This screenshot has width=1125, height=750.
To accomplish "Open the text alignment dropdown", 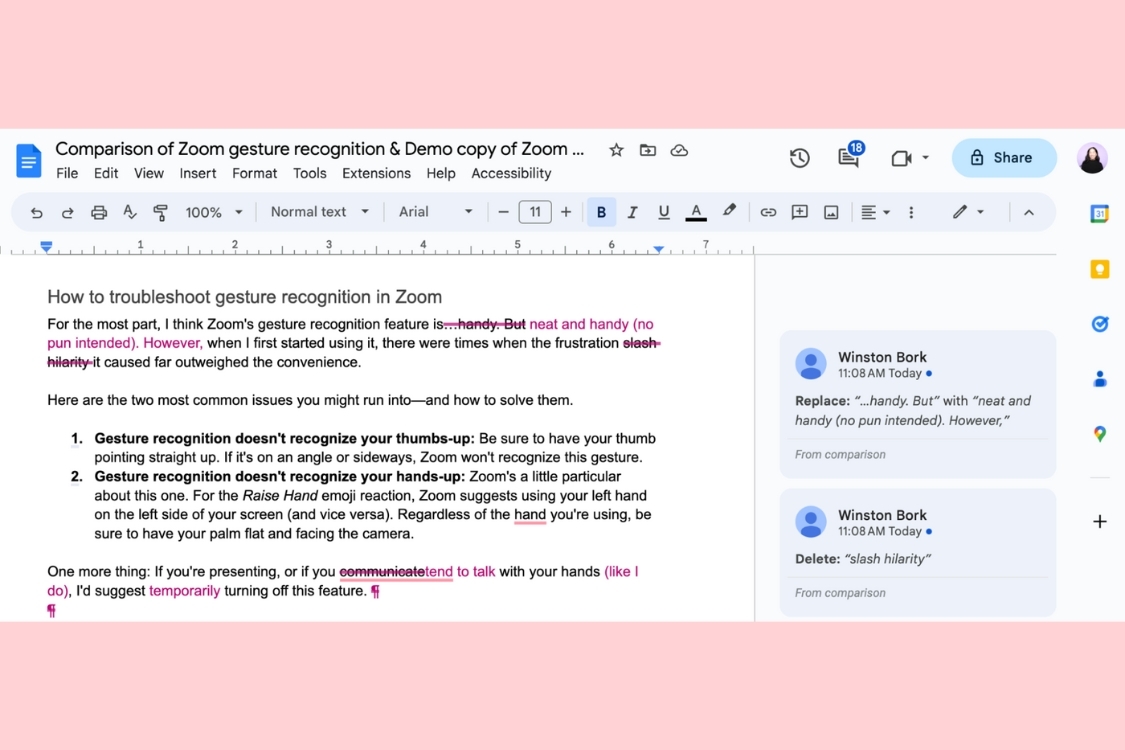I will click(875, 212).
